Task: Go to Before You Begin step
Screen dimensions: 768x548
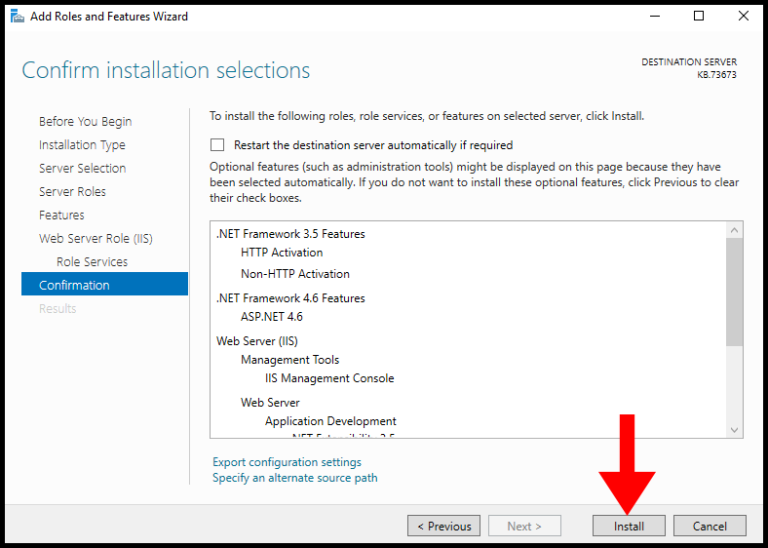Action: click(x=85, y=121)
